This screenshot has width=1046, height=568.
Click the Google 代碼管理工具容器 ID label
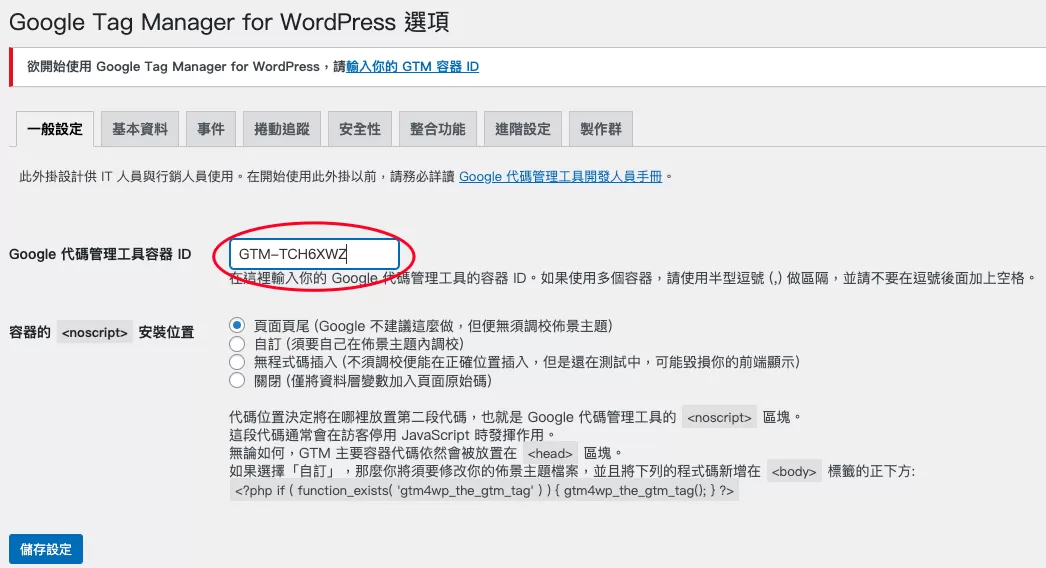pos(100,254)
